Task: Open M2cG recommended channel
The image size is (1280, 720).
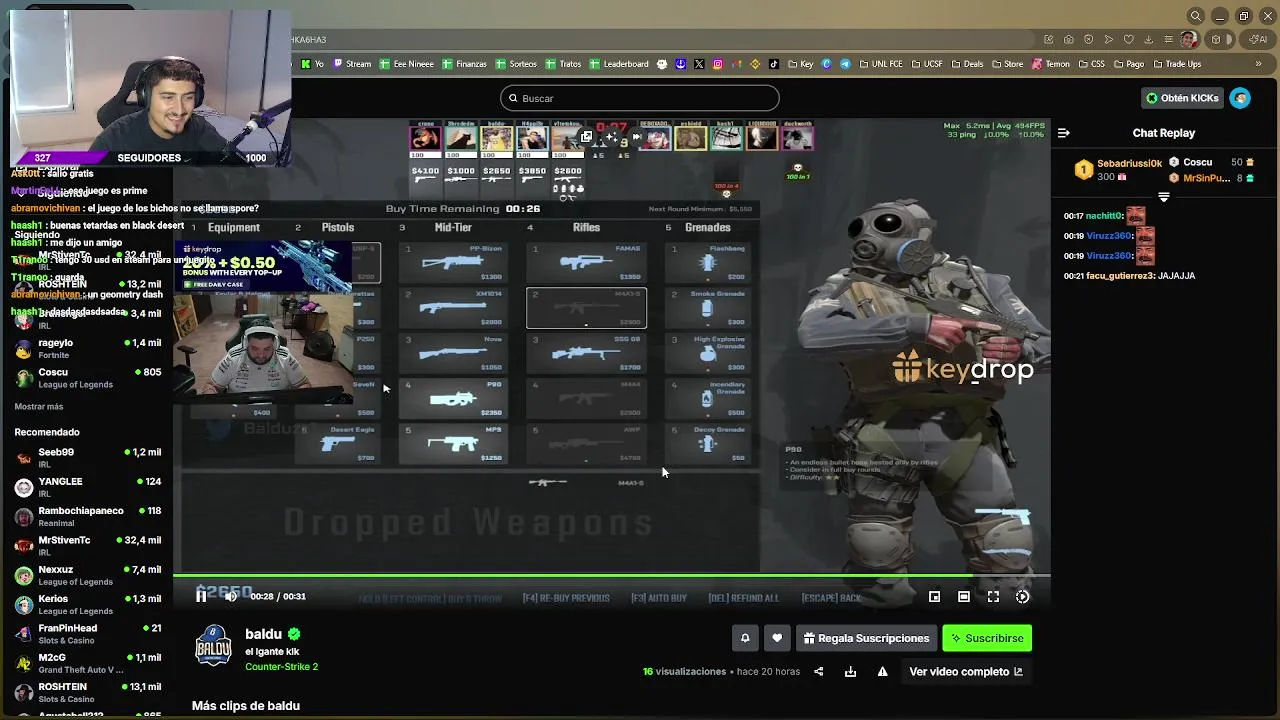Action: click(87, 663)
